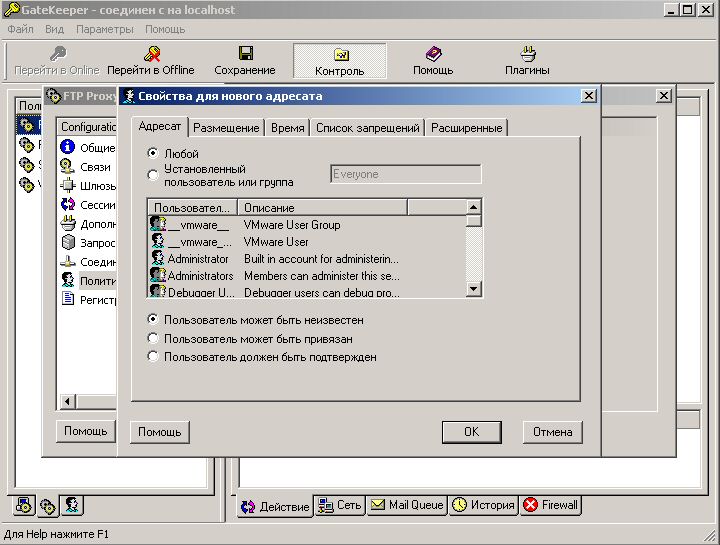
Task: Select the Шлюзы icon in configuration list
Action: tap(68, 185)
